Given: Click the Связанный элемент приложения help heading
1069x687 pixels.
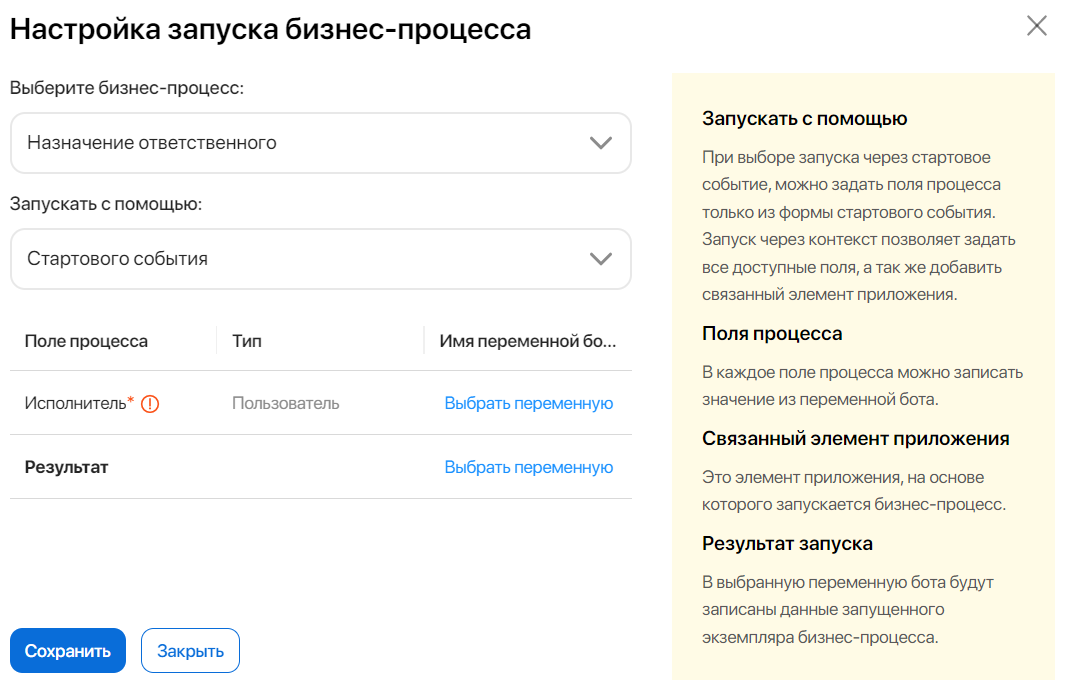Looking at the screenshot, I should click(x=855, y=439).
